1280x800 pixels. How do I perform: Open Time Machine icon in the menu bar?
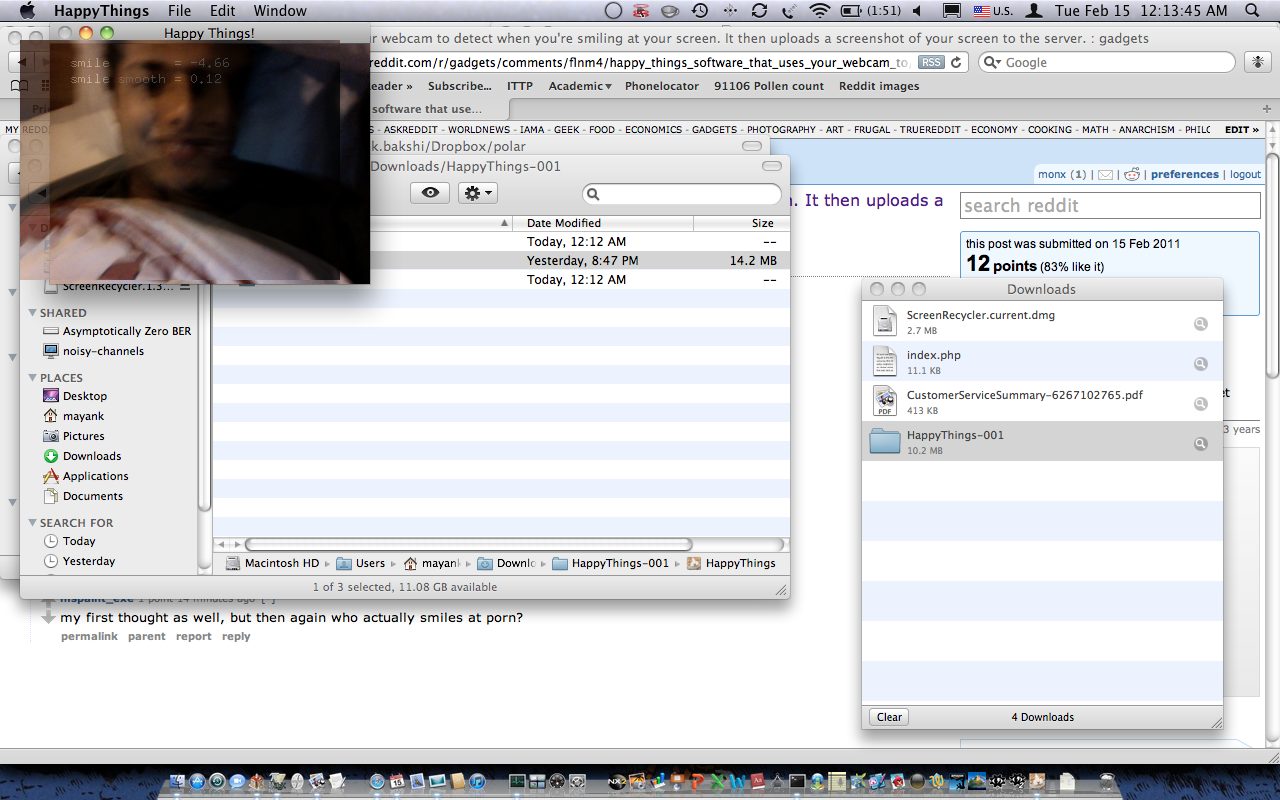[x=700, y=11]
